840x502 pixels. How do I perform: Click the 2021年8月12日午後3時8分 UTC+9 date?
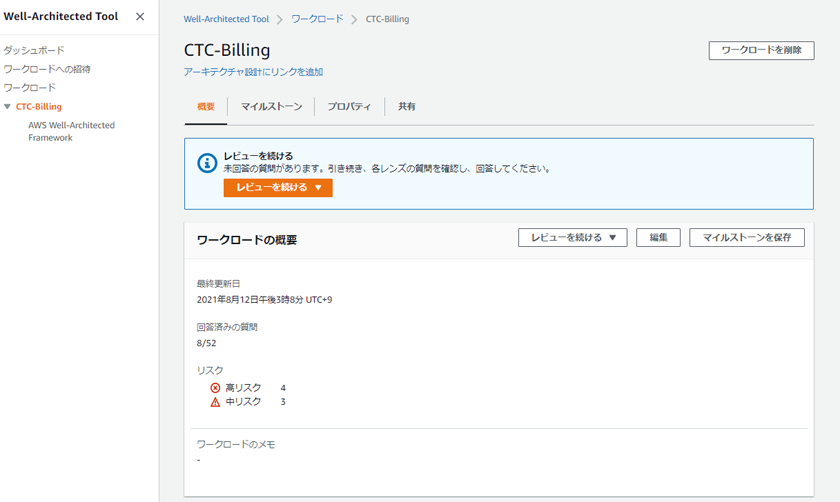[264, 299]
